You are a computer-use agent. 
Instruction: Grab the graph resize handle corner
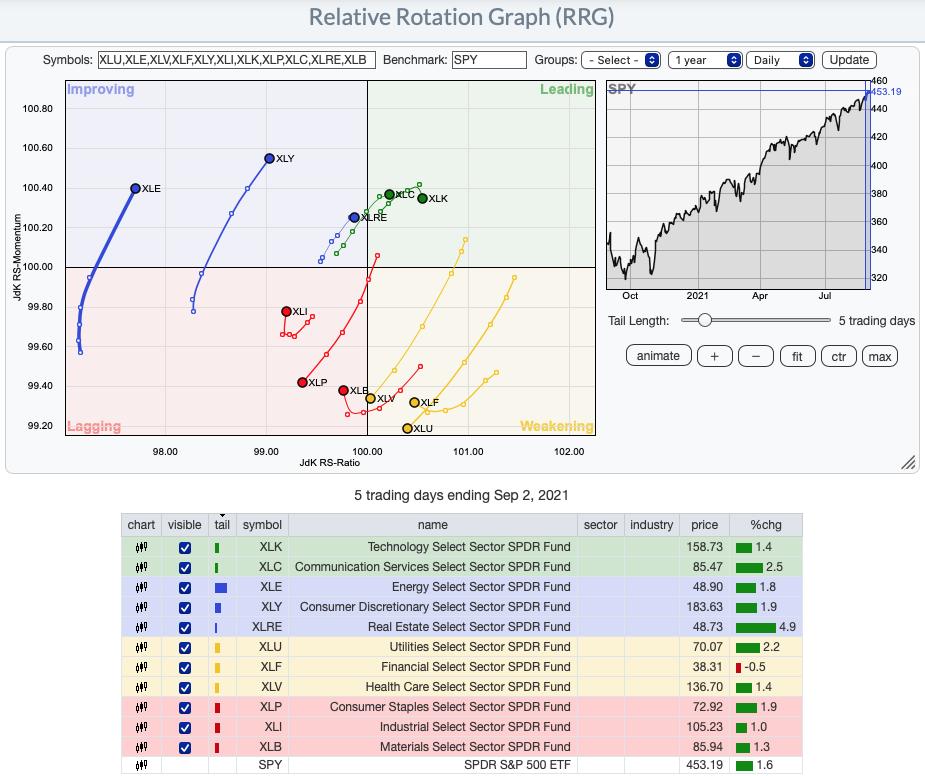click(x=908, y=463)
